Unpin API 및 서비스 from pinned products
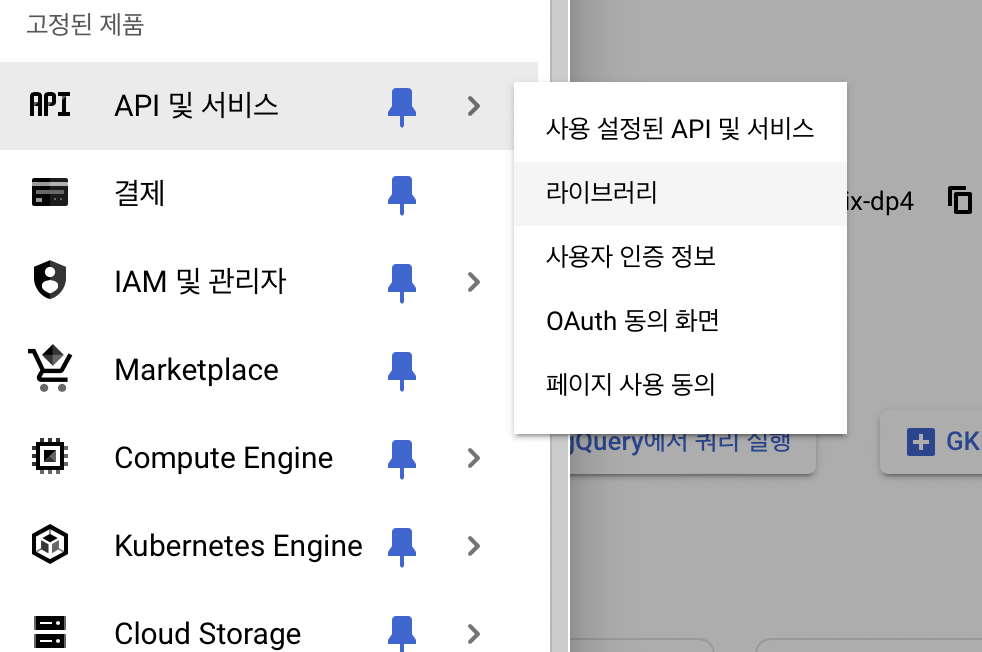The height and width of the screenshot is (652, 982). point(402,106)
